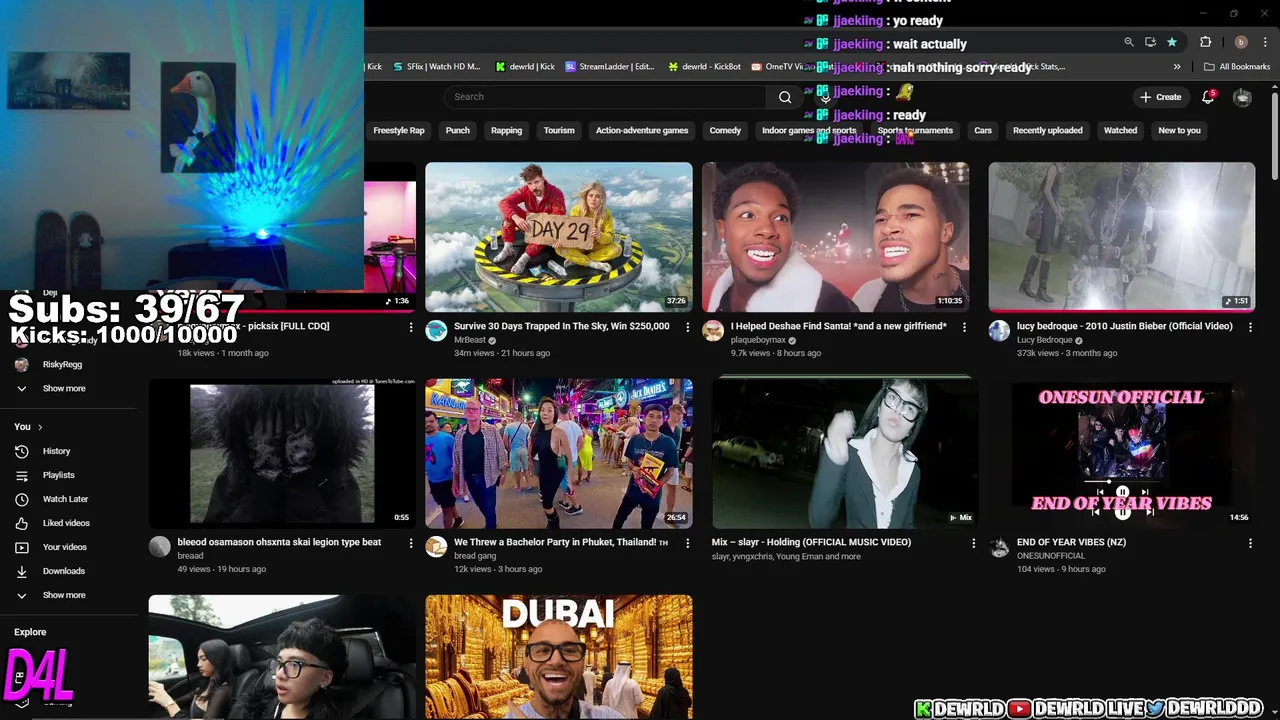Open the Phuket bachelor party thumbnail
The image size is (1280, 720).
coord(558,453)
